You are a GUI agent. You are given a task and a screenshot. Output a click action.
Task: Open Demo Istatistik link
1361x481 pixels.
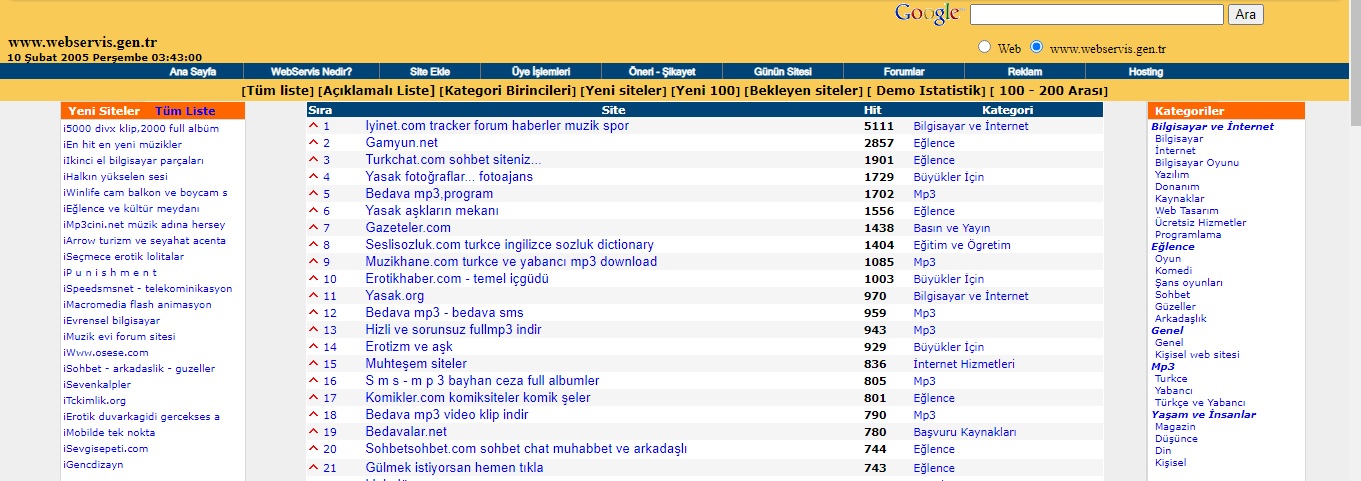click(930, 91)
